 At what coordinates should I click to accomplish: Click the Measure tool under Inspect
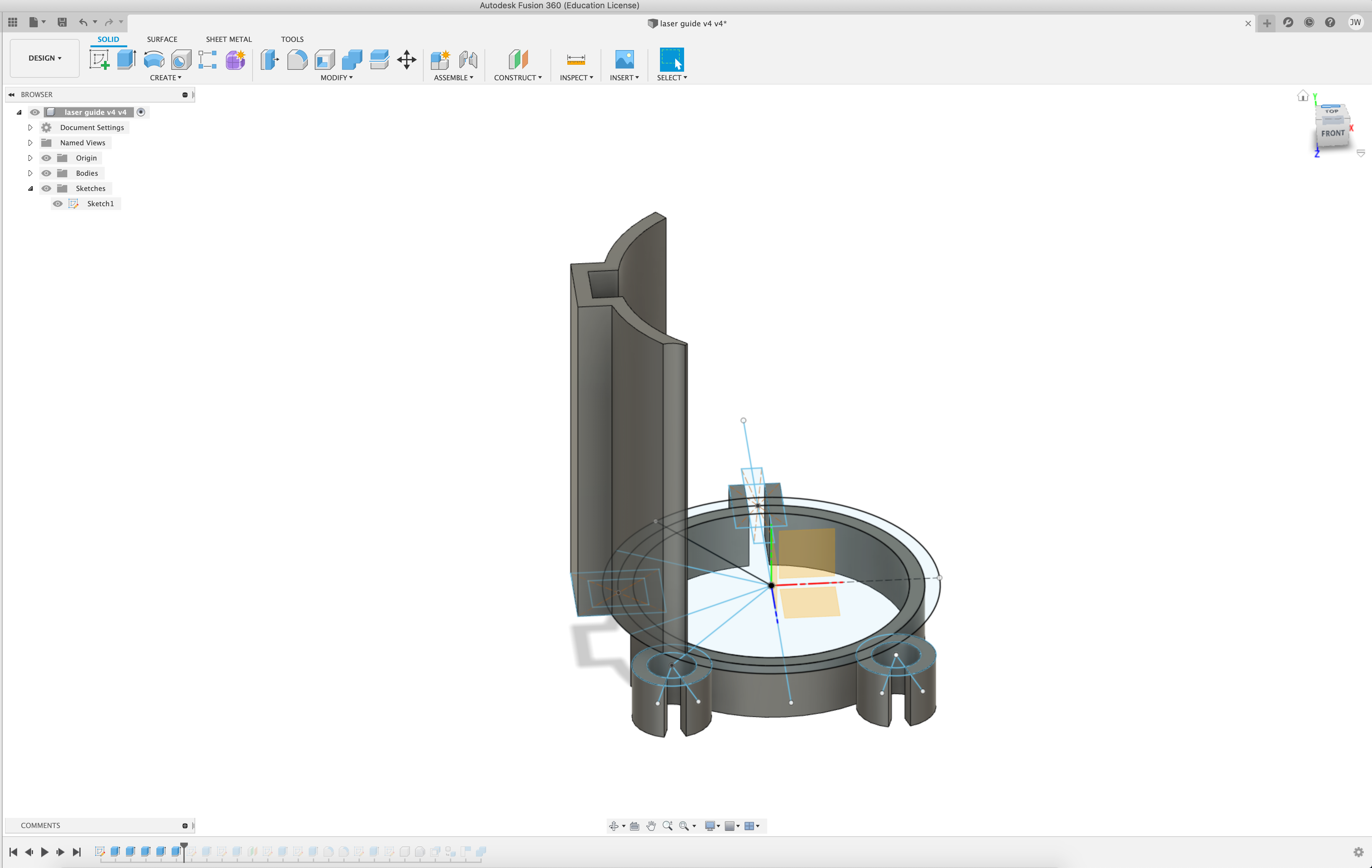coord(576,59)
